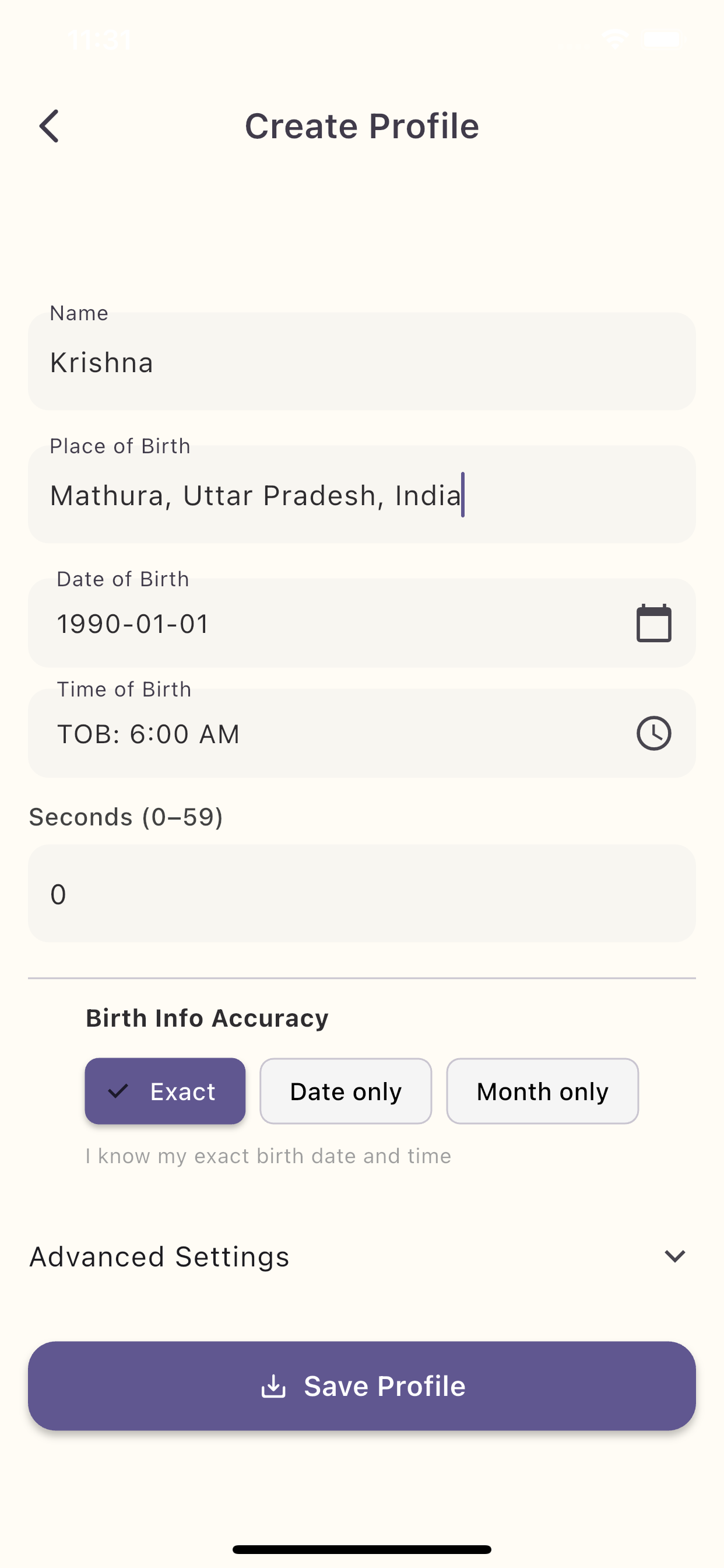Click the Save Profile button
The height and width of the screenshot is (1568, 724).
pyautogui.click(x=361, y=1386)
